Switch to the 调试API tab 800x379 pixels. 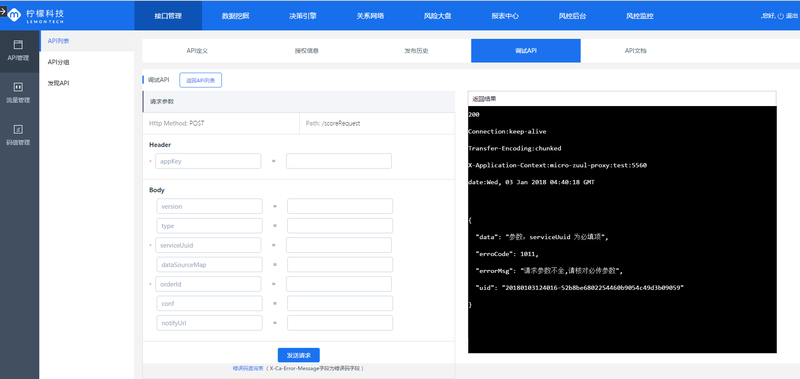coord(526,50)
